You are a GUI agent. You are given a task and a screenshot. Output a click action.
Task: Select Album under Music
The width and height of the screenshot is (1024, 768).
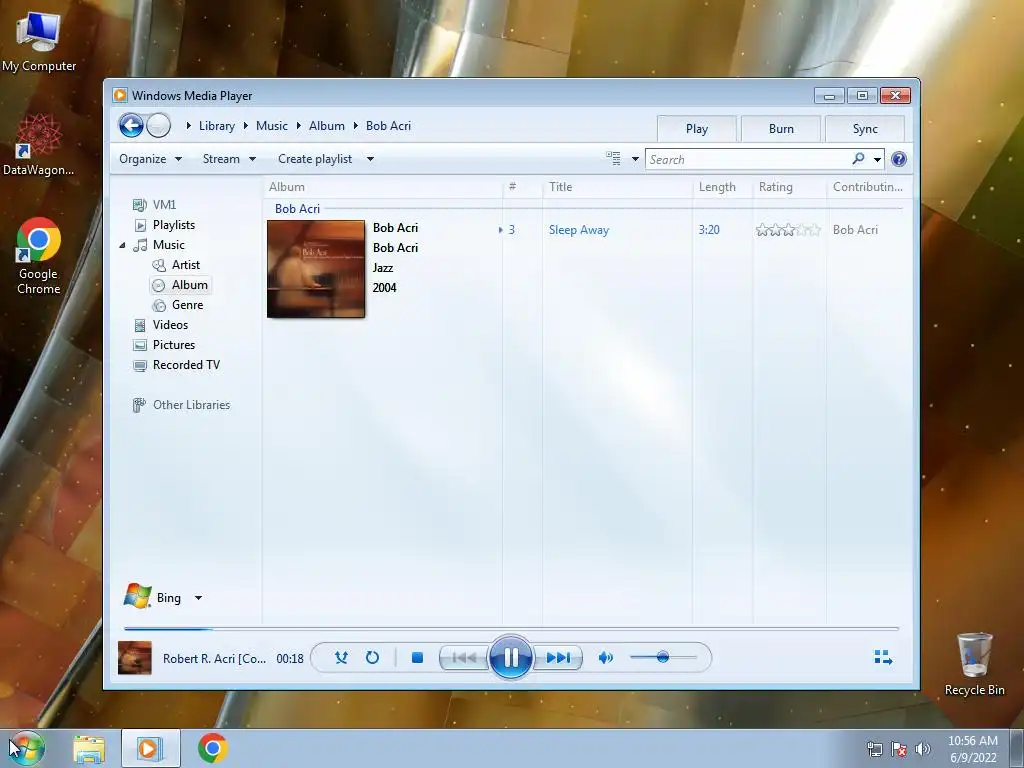click(x=189, y=285)
